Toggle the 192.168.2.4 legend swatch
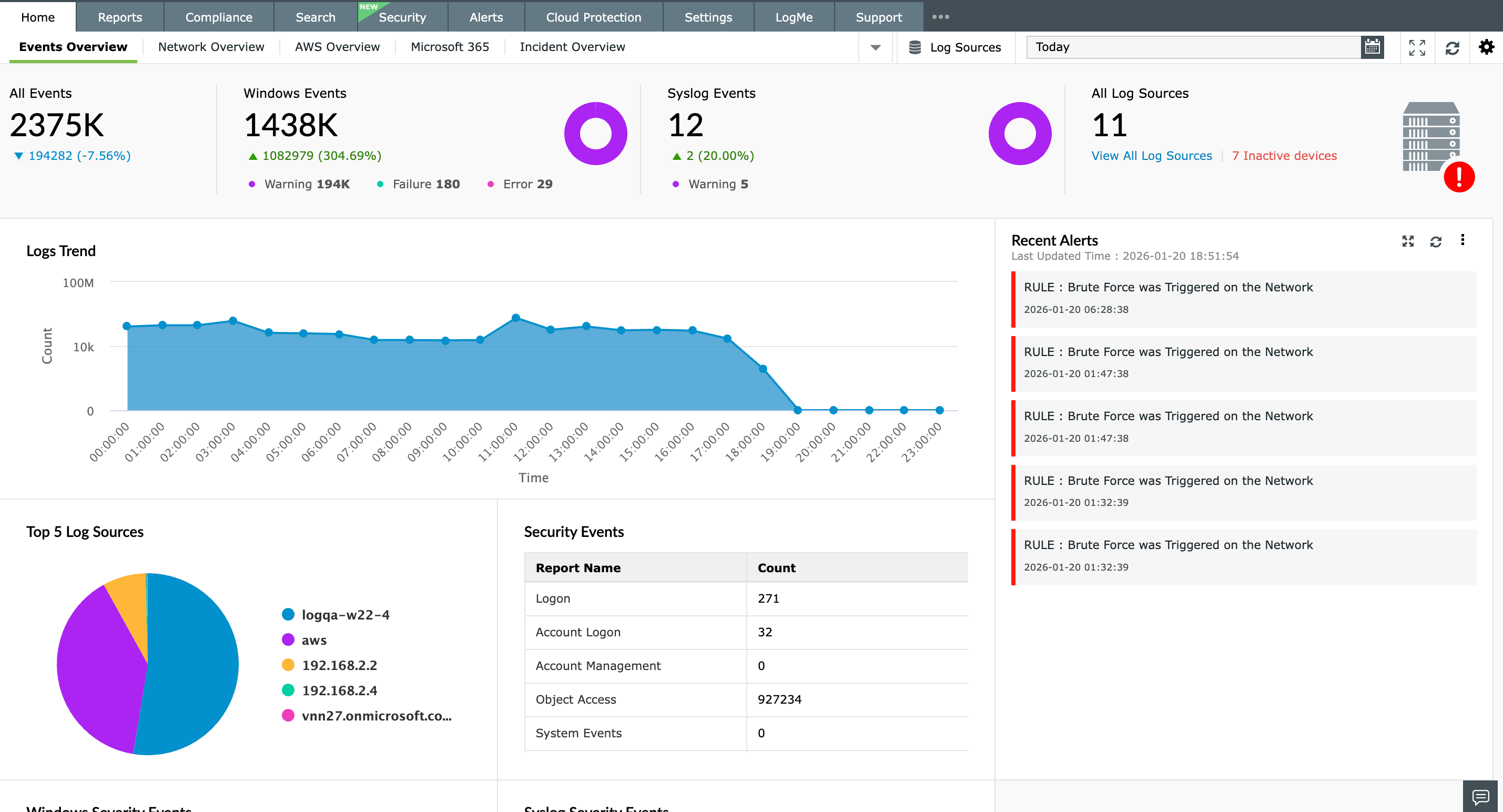Viewport: 1503px width, 812px height. click(x=288, y=690)
